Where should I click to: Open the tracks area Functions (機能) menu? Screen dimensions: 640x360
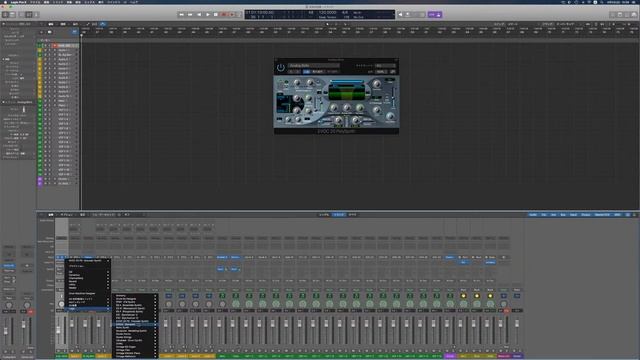[63, 24]
